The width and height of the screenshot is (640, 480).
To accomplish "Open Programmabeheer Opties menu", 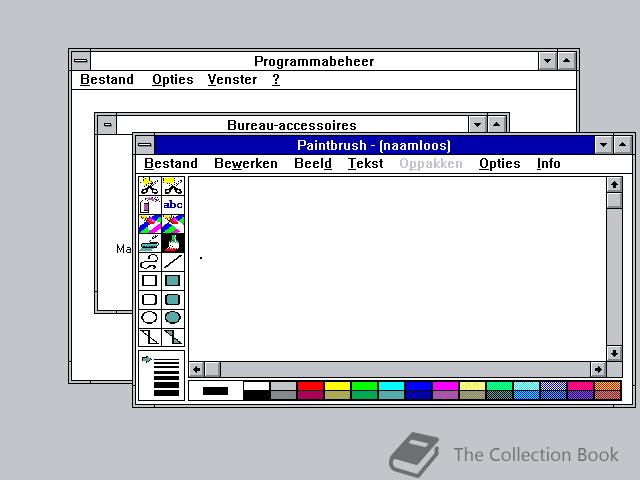I will (173, 80).
